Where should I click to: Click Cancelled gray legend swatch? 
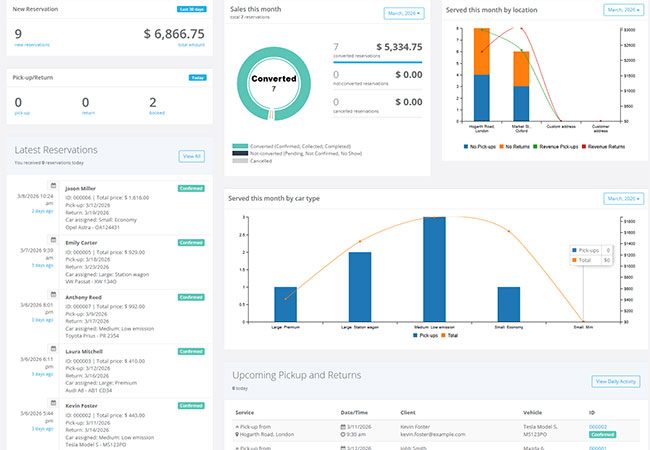pyautogui.click(x=240, y=161)
